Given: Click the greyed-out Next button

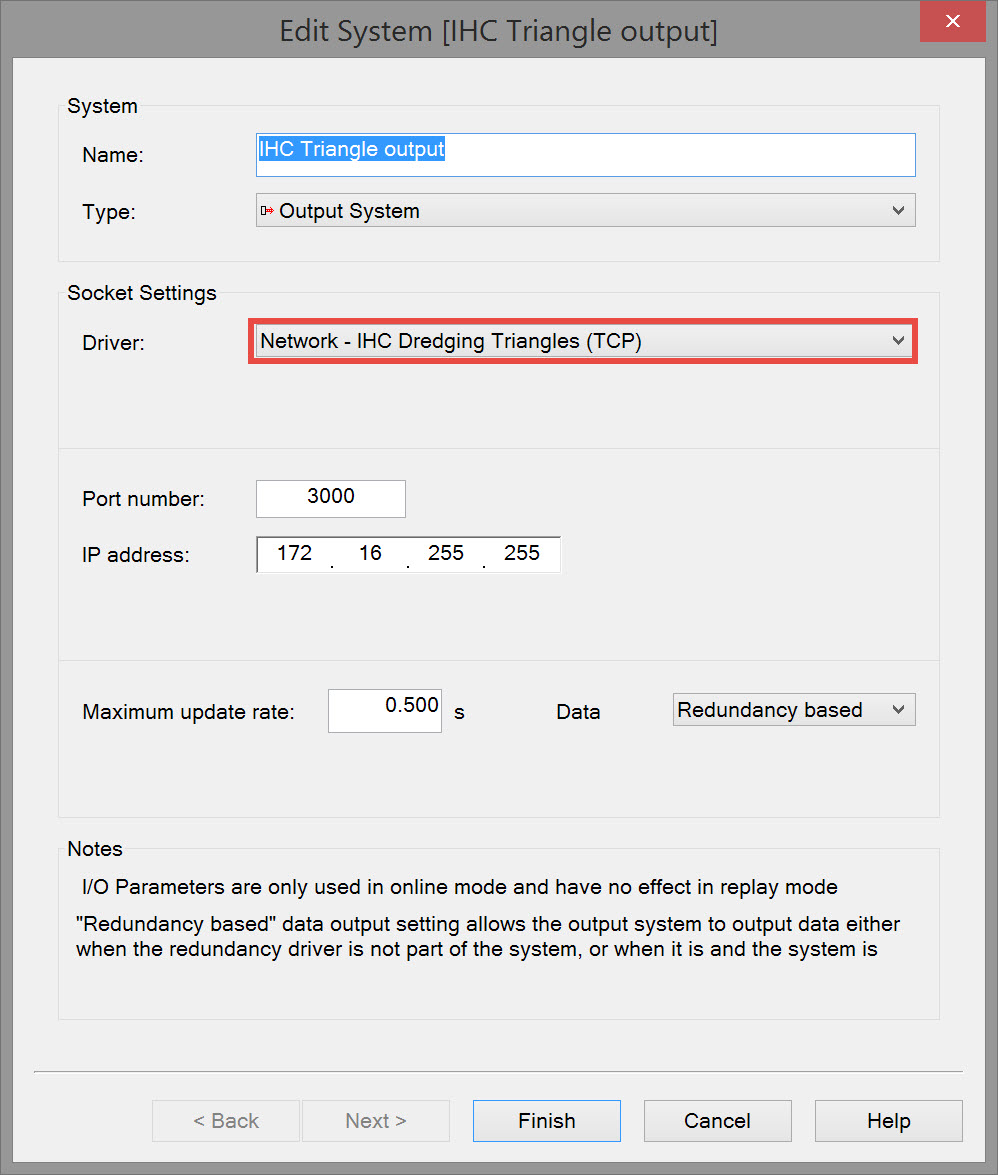Looking at the screenshot, I should click(x=375, y=1121).
